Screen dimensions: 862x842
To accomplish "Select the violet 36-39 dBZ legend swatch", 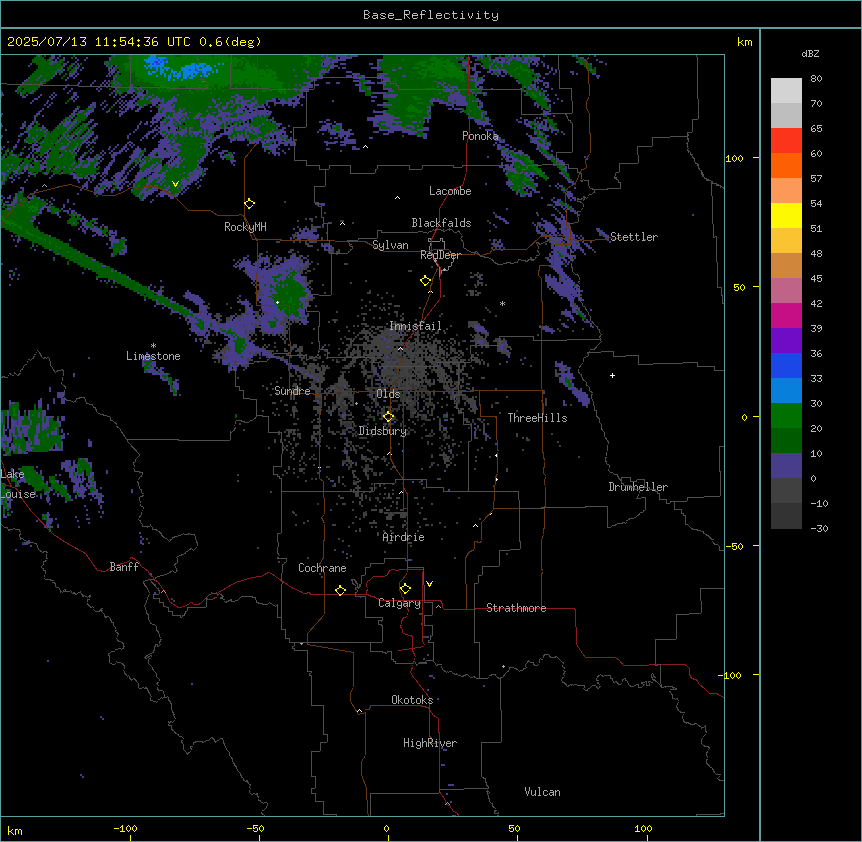I will pyautogui.click(x=786, y=341).
